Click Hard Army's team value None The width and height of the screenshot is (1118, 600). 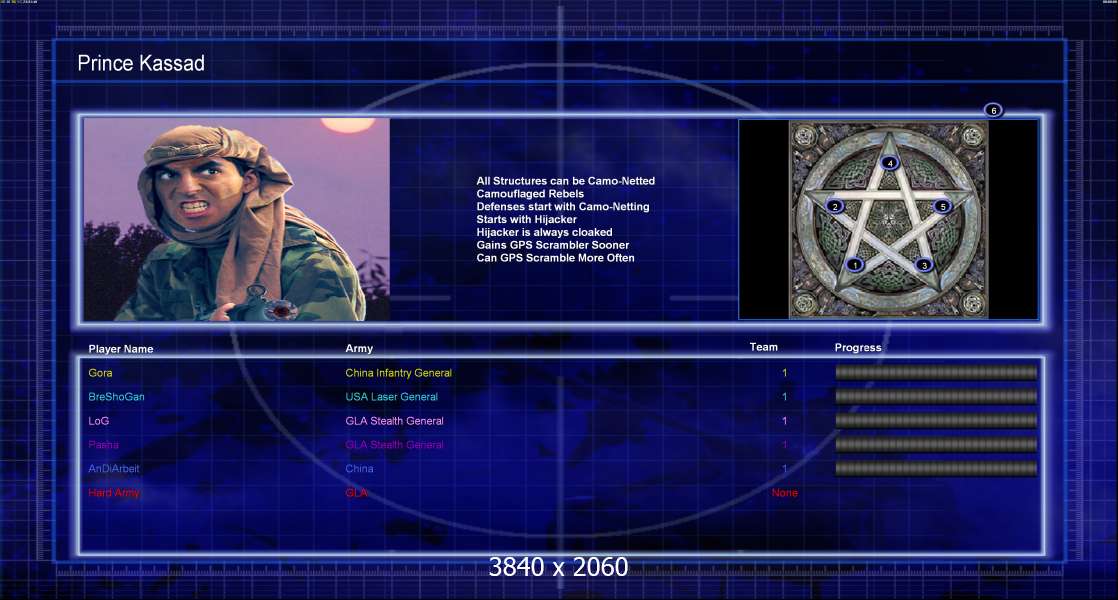pos(784,493)
